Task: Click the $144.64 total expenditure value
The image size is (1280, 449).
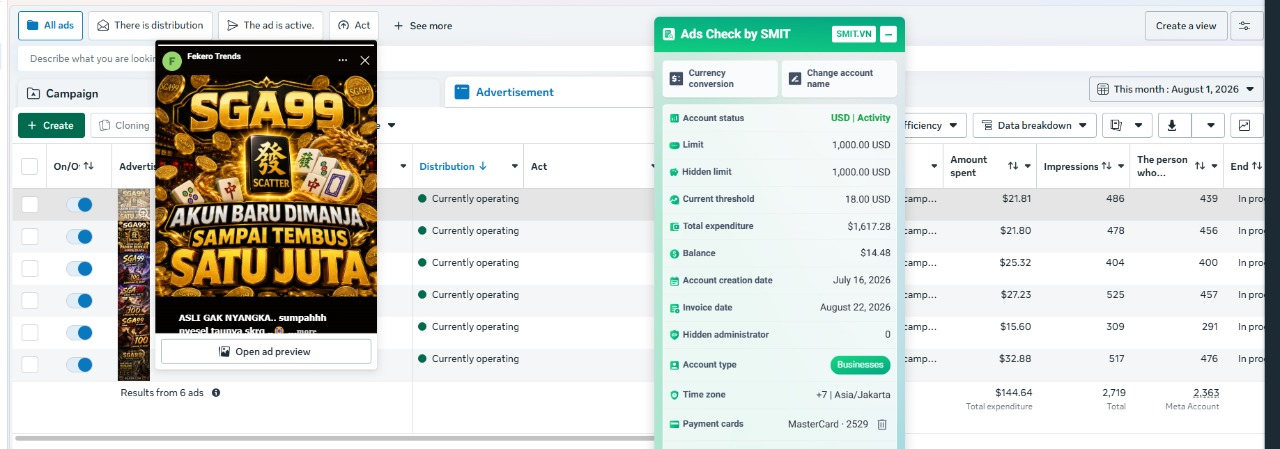Action: coord(1013,392)
